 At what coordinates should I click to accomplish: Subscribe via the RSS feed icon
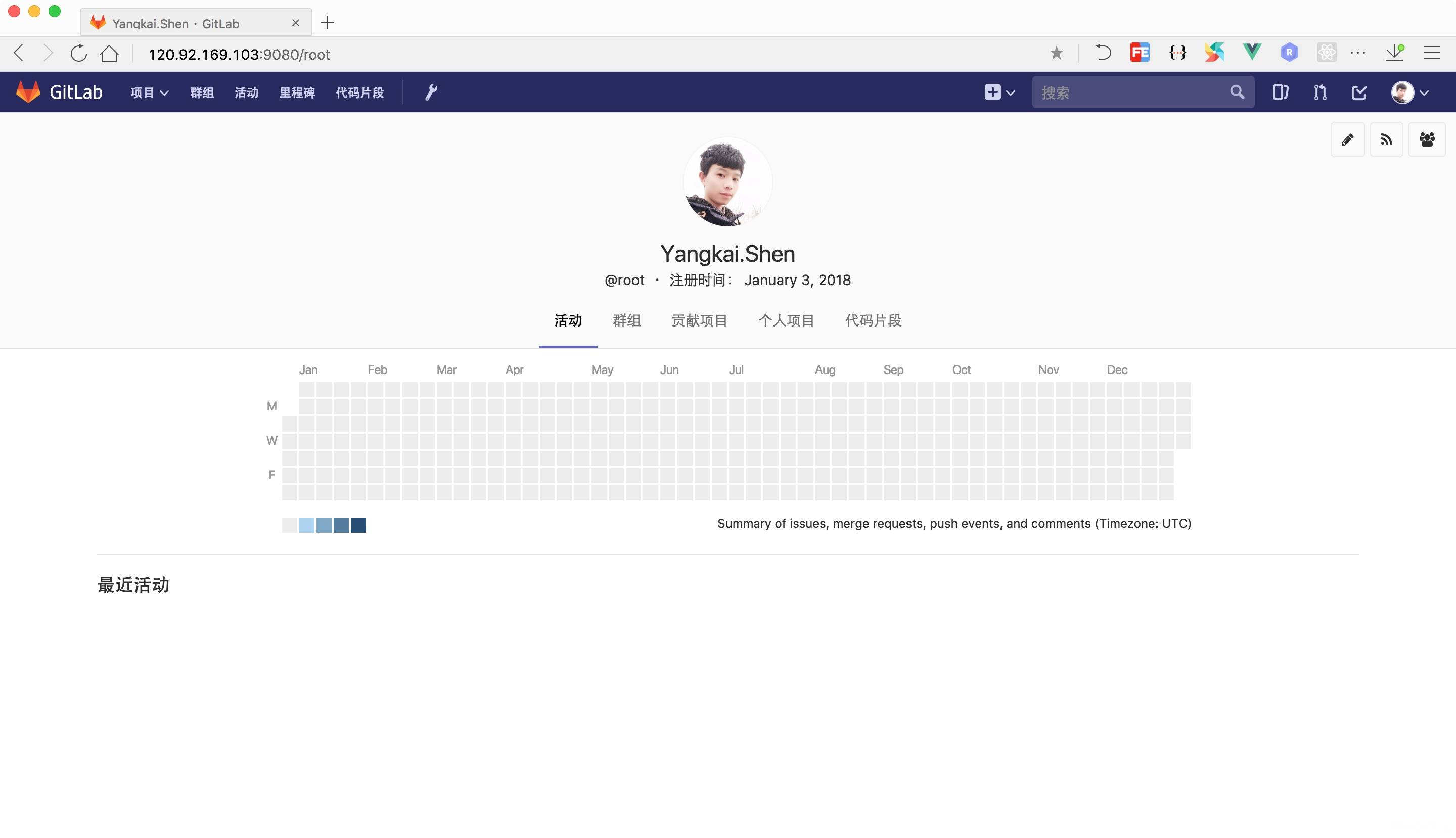point(1386,140)
